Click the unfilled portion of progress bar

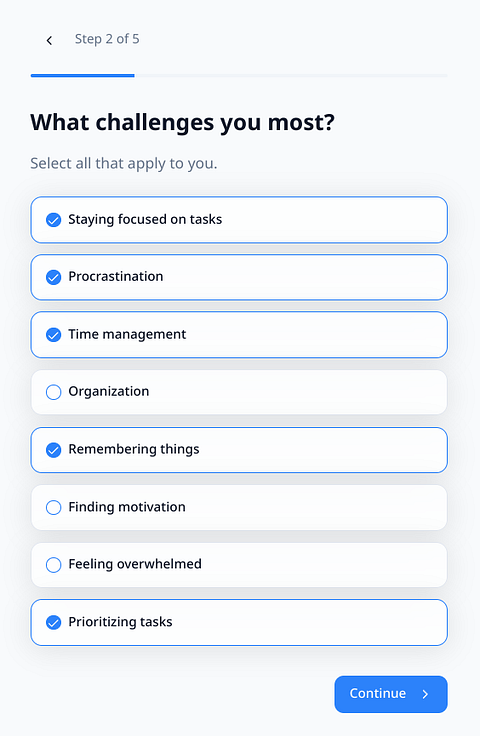291,75
